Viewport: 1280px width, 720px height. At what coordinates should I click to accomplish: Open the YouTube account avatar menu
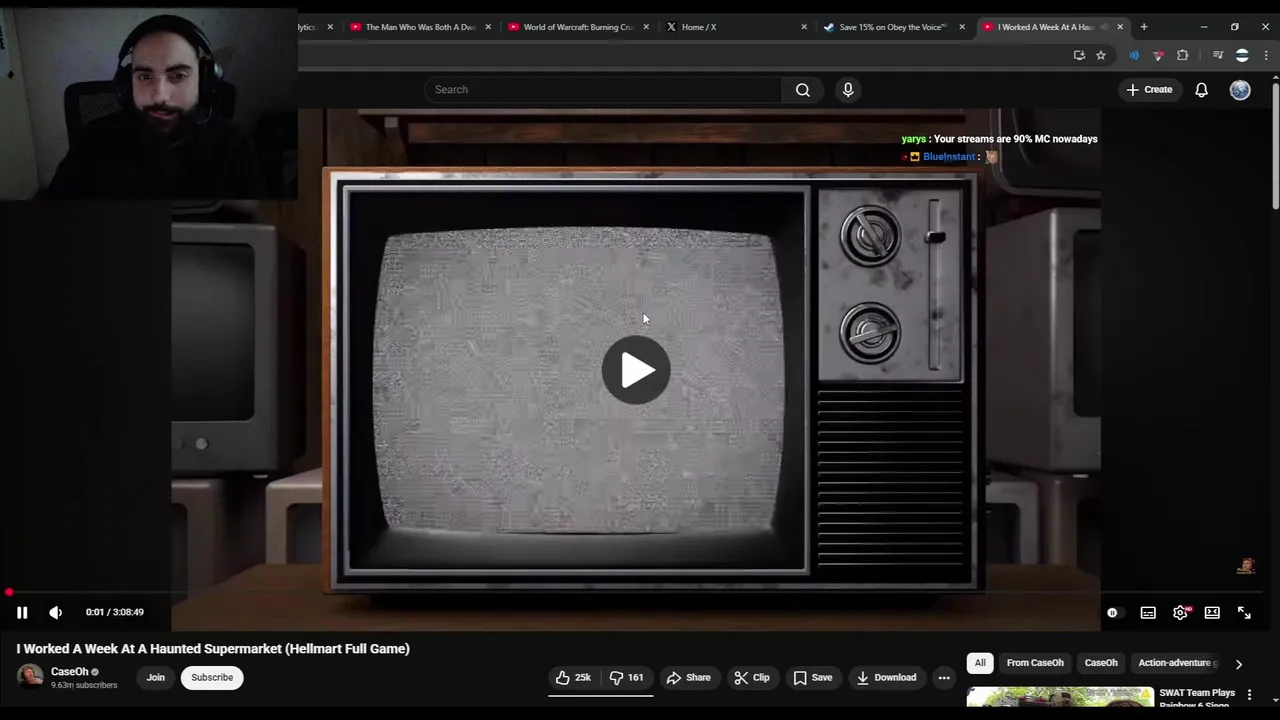point(1240,90)
